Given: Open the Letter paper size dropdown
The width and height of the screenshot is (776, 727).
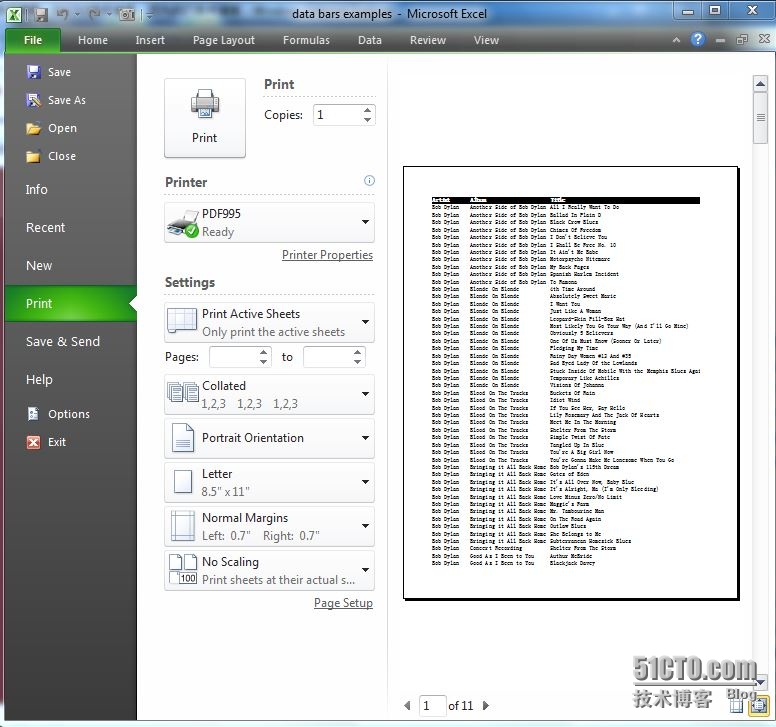Looking at the screenshot, I should pos(269,482).
